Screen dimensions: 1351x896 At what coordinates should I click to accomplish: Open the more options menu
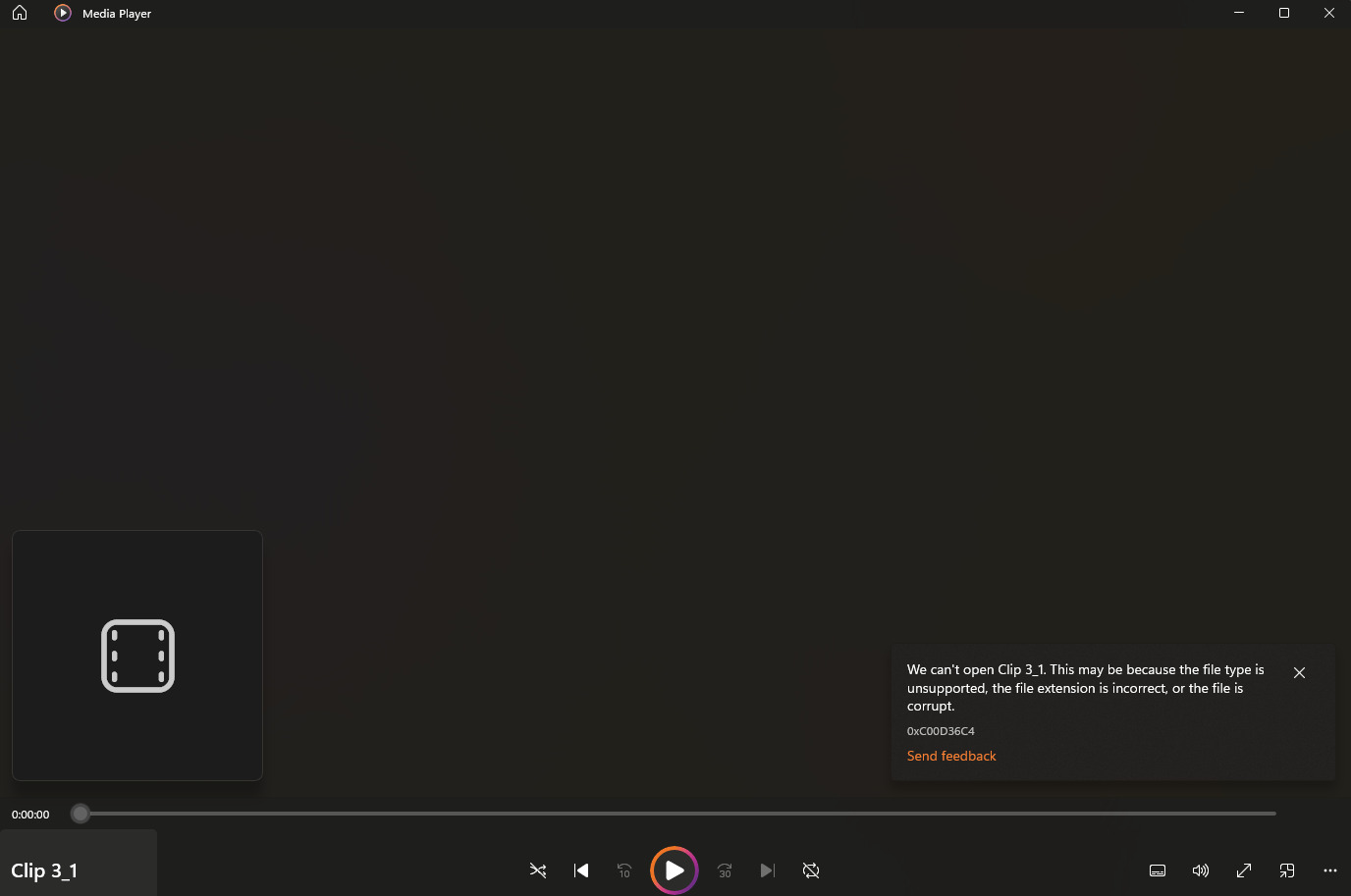click(x=1330, y=870)
